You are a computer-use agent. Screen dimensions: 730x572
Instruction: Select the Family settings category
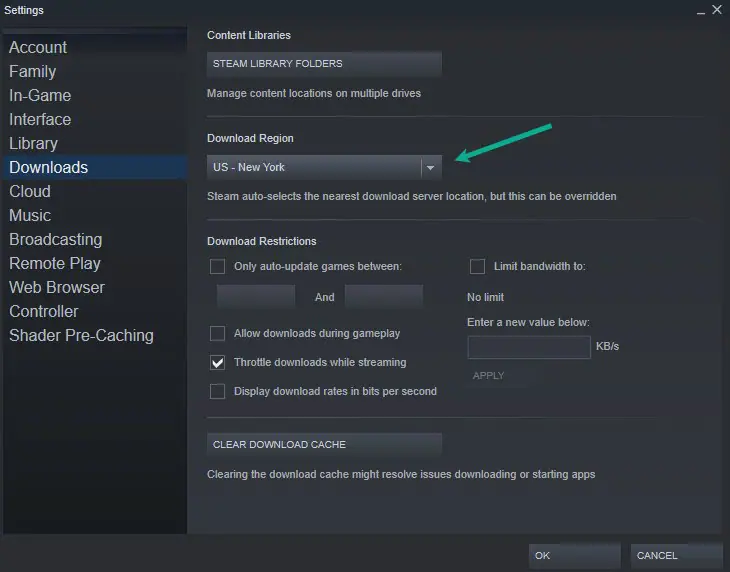[33, 71]
